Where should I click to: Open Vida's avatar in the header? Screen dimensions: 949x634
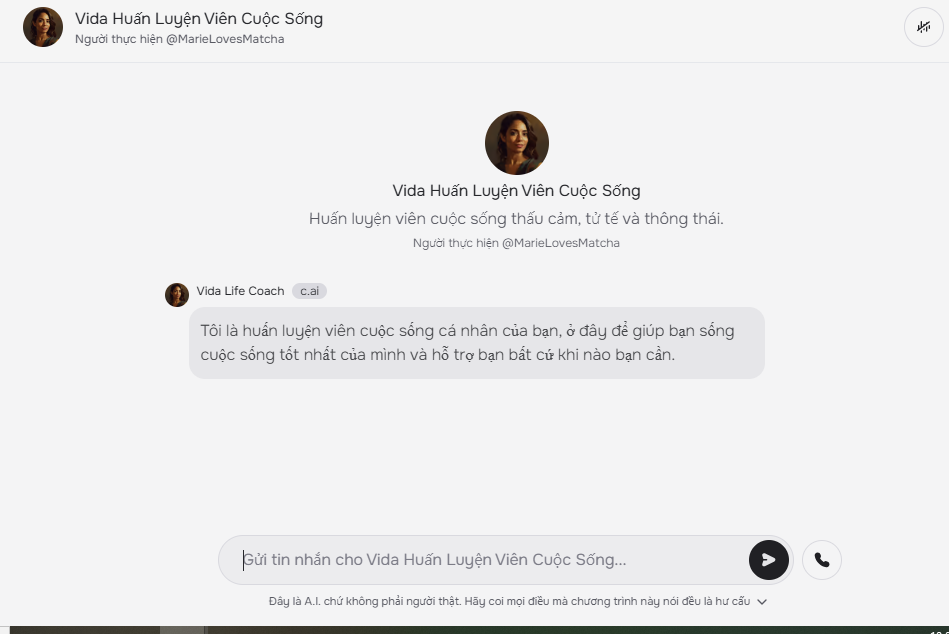point(43,27)
